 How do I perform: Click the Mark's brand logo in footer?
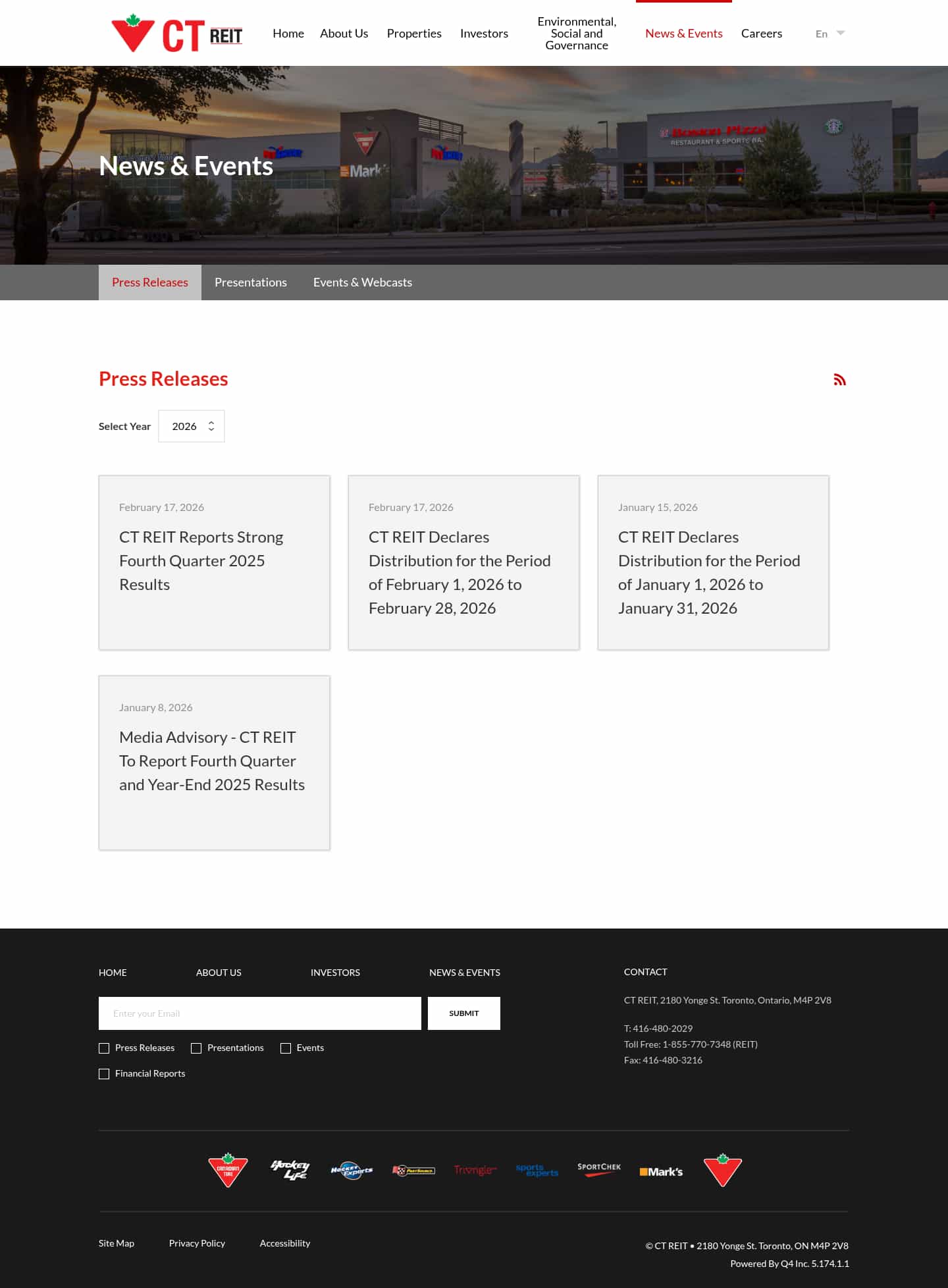pyautogui.click(x=661, y=1171)
